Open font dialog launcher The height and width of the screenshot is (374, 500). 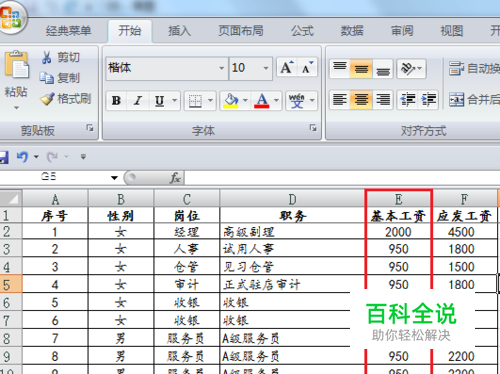click(x=313, y=128)
